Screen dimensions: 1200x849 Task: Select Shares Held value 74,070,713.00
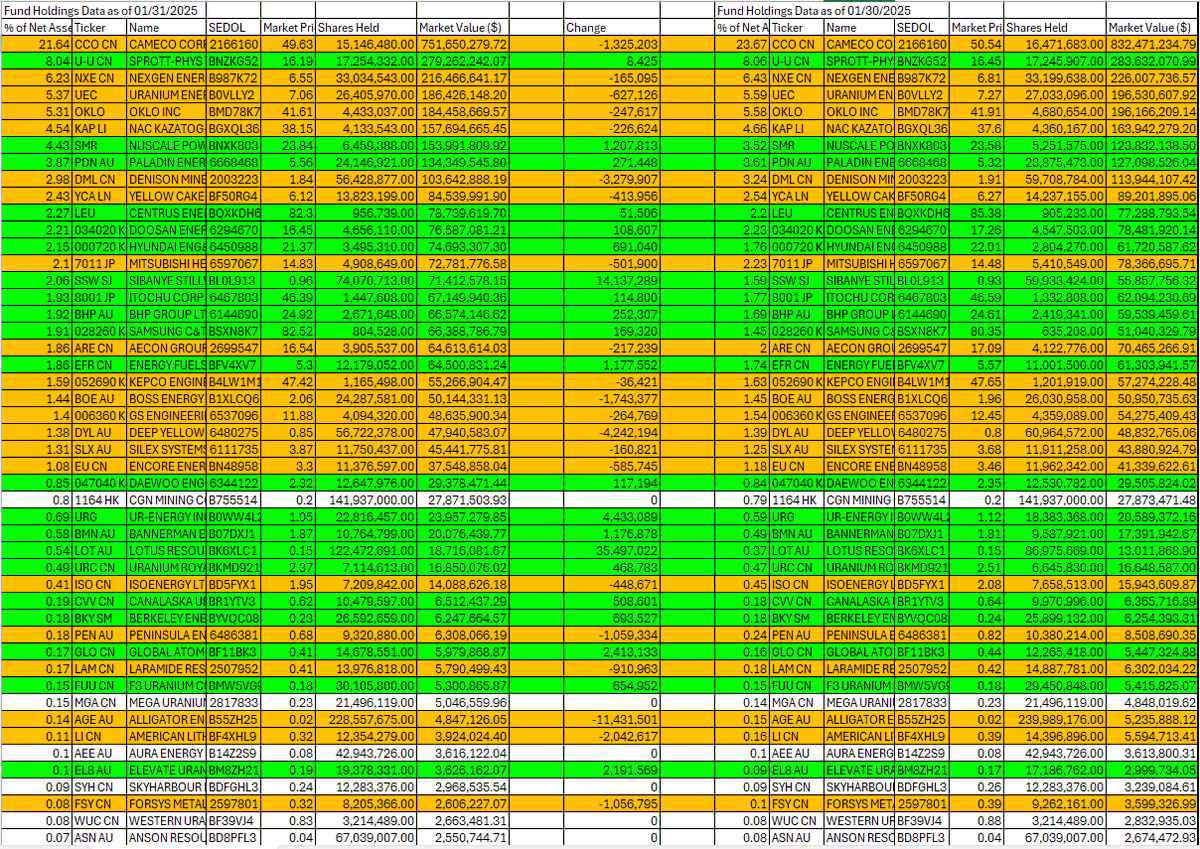[365, 281]
